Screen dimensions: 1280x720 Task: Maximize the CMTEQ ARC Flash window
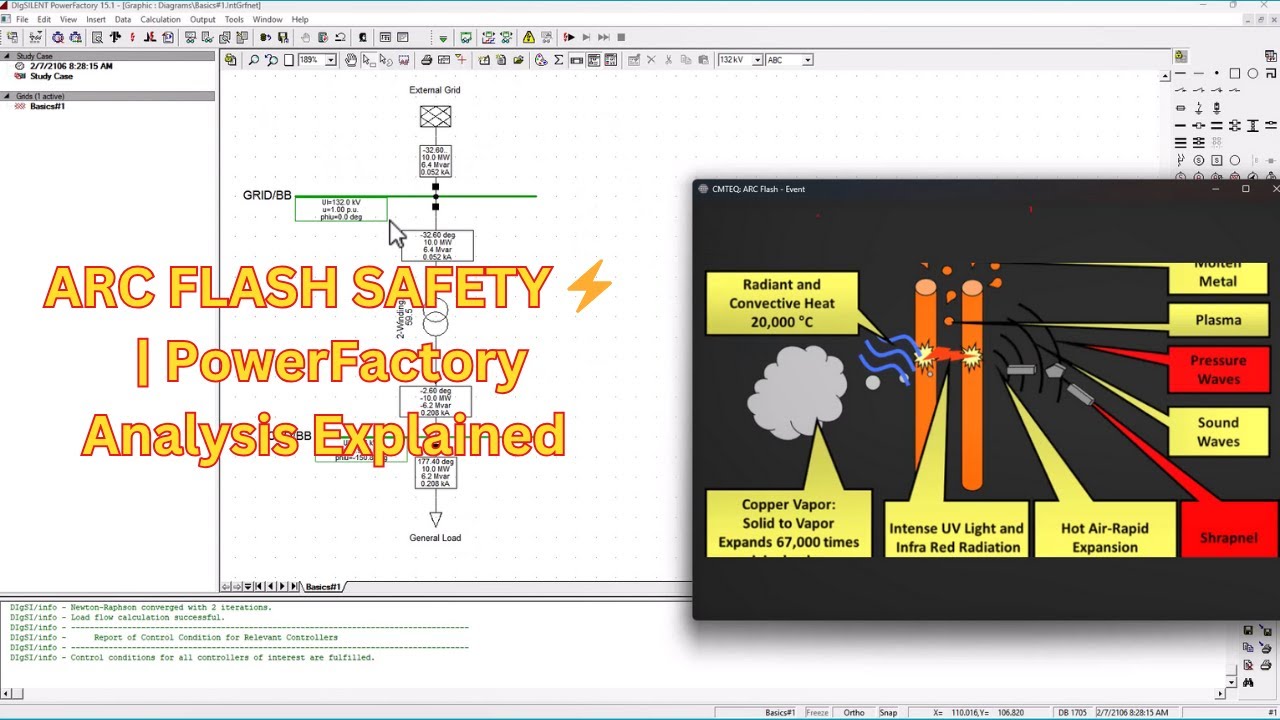1246,189
